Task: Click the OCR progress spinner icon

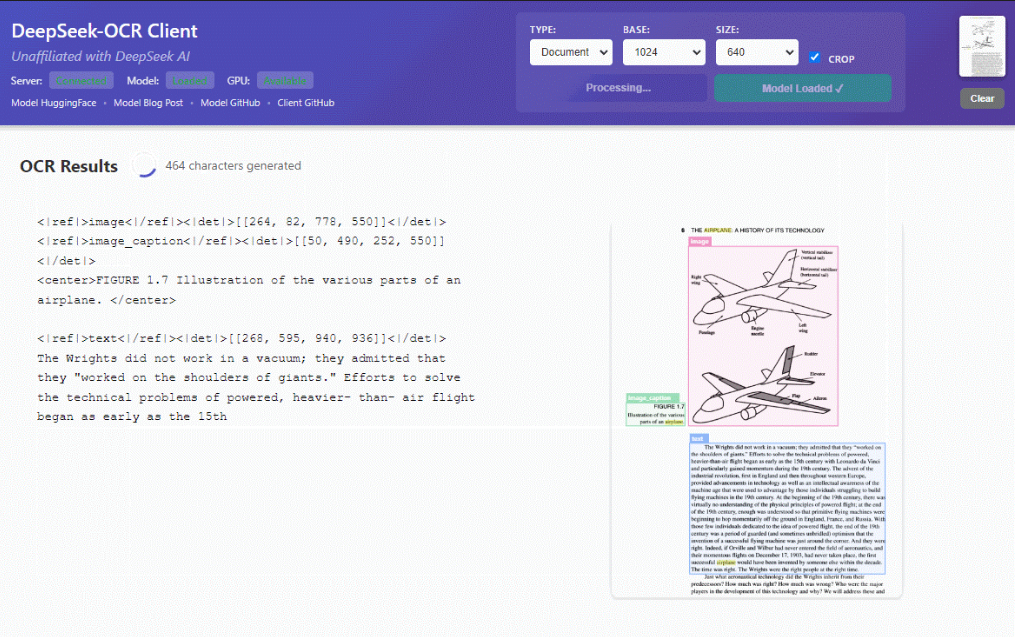Action: coord(145,166)
